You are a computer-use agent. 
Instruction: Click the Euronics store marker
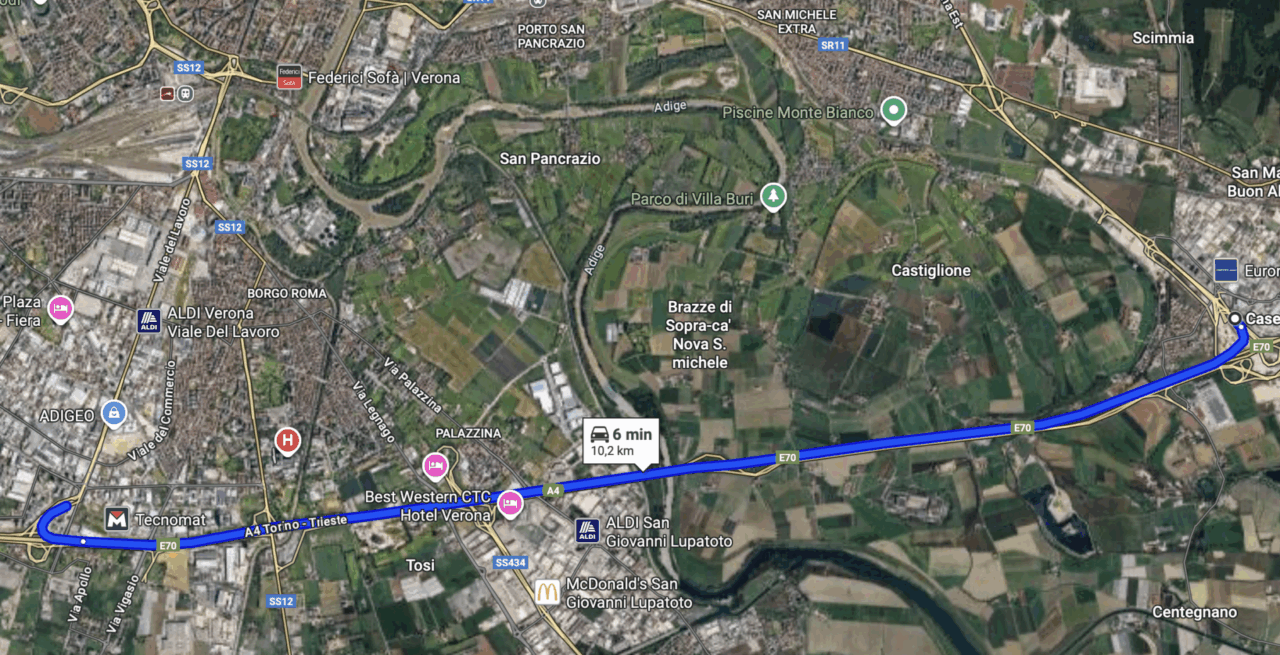pos(1225,270)
